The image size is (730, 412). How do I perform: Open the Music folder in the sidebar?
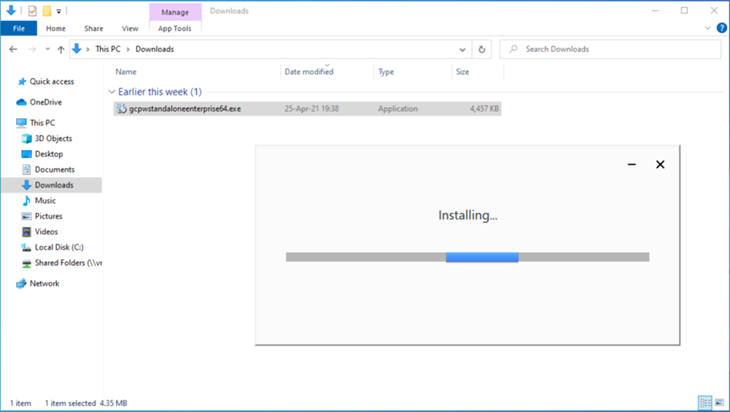point(45,200)
